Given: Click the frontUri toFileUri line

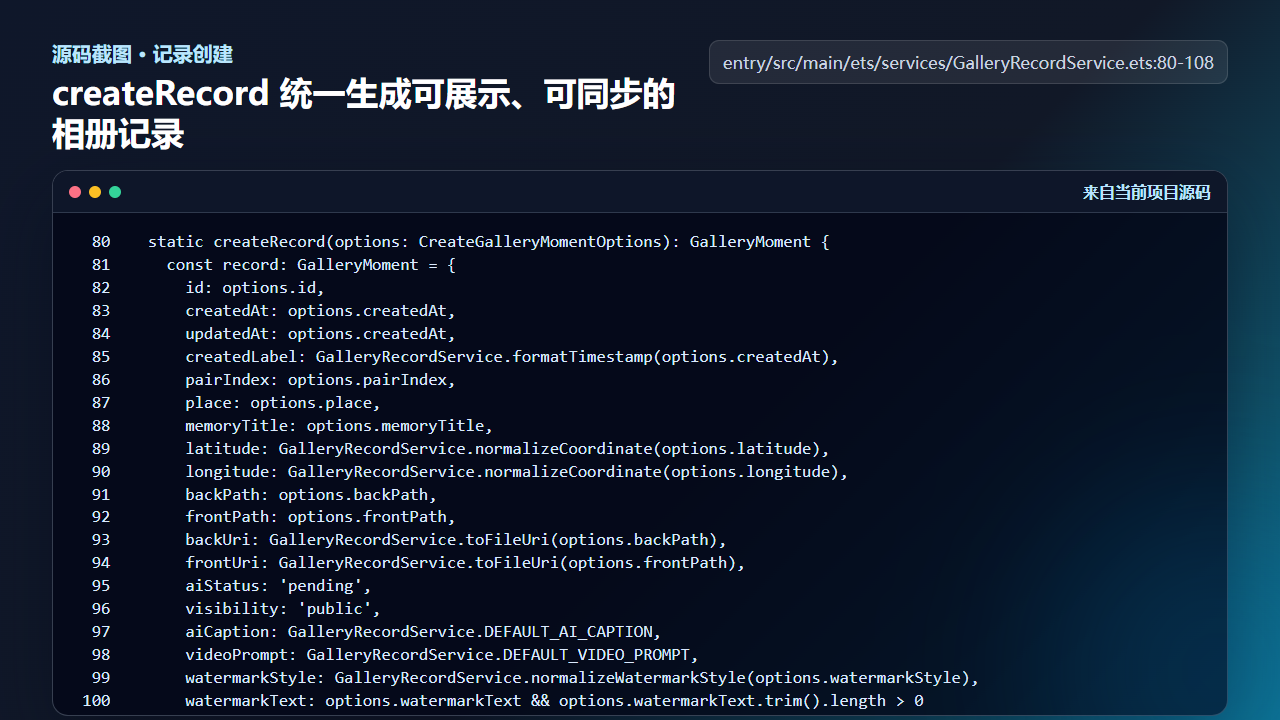Looking at the screenshot, I should click(465, 564).
